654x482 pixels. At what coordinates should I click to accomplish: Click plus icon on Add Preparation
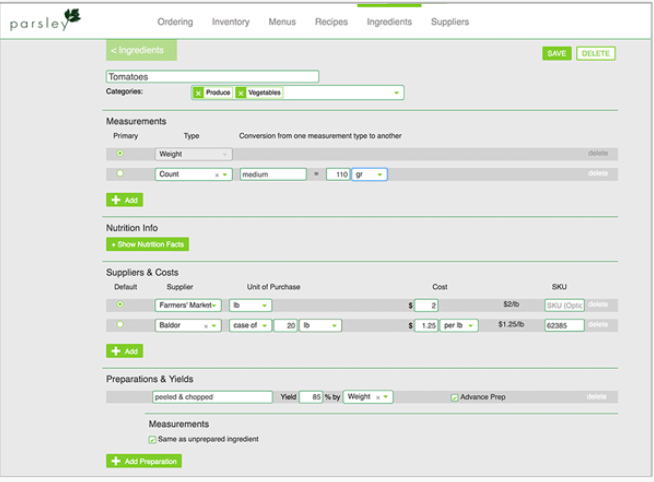(116, 461)
